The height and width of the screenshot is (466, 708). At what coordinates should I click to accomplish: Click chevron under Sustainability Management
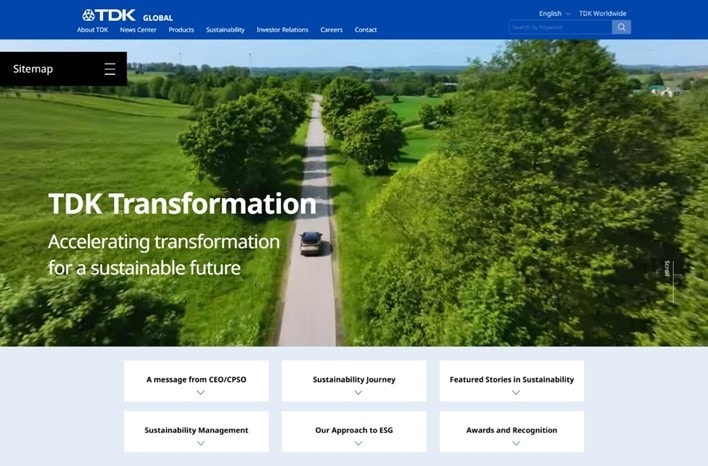pos(200,443)
